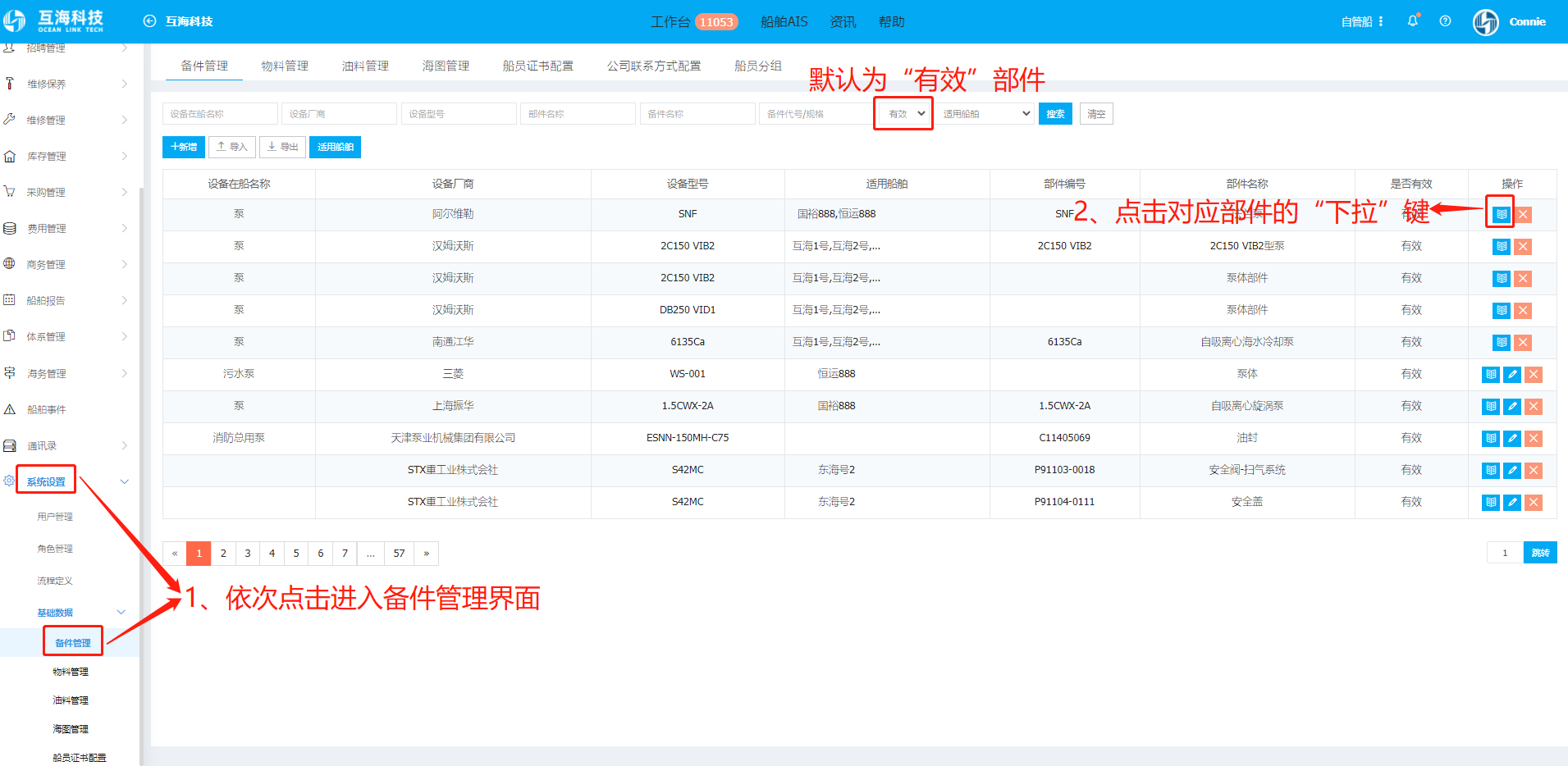
Task: Click the 清空 clear button
Action: tap(1096, 114)
